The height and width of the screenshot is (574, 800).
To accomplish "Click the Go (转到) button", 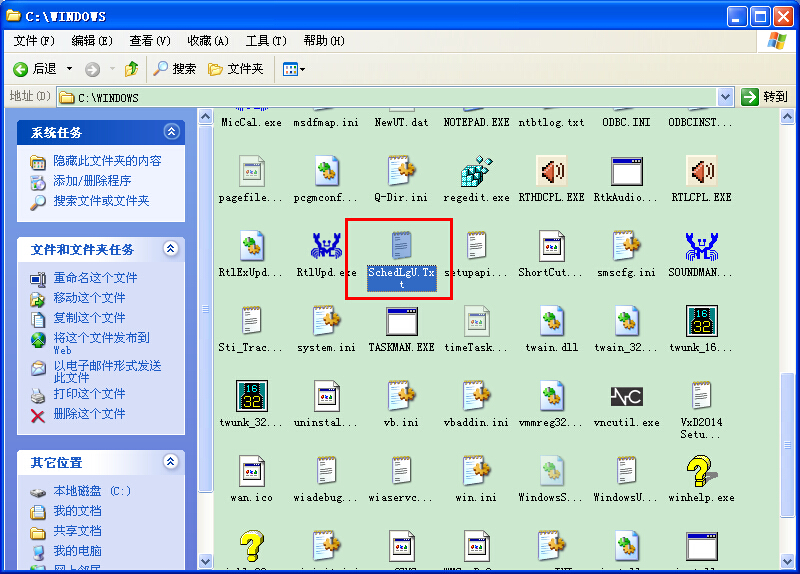I will click(764, 97).
